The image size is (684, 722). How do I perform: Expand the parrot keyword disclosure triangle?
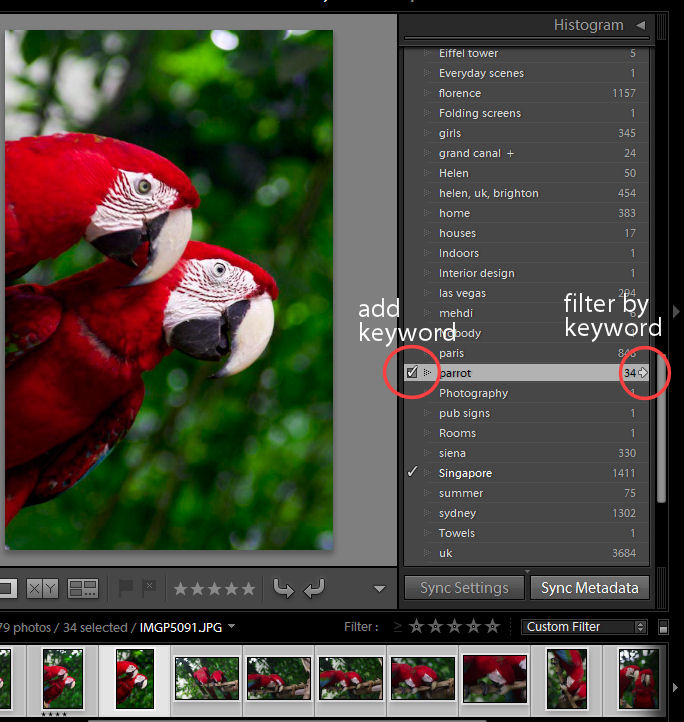point(427,373)
